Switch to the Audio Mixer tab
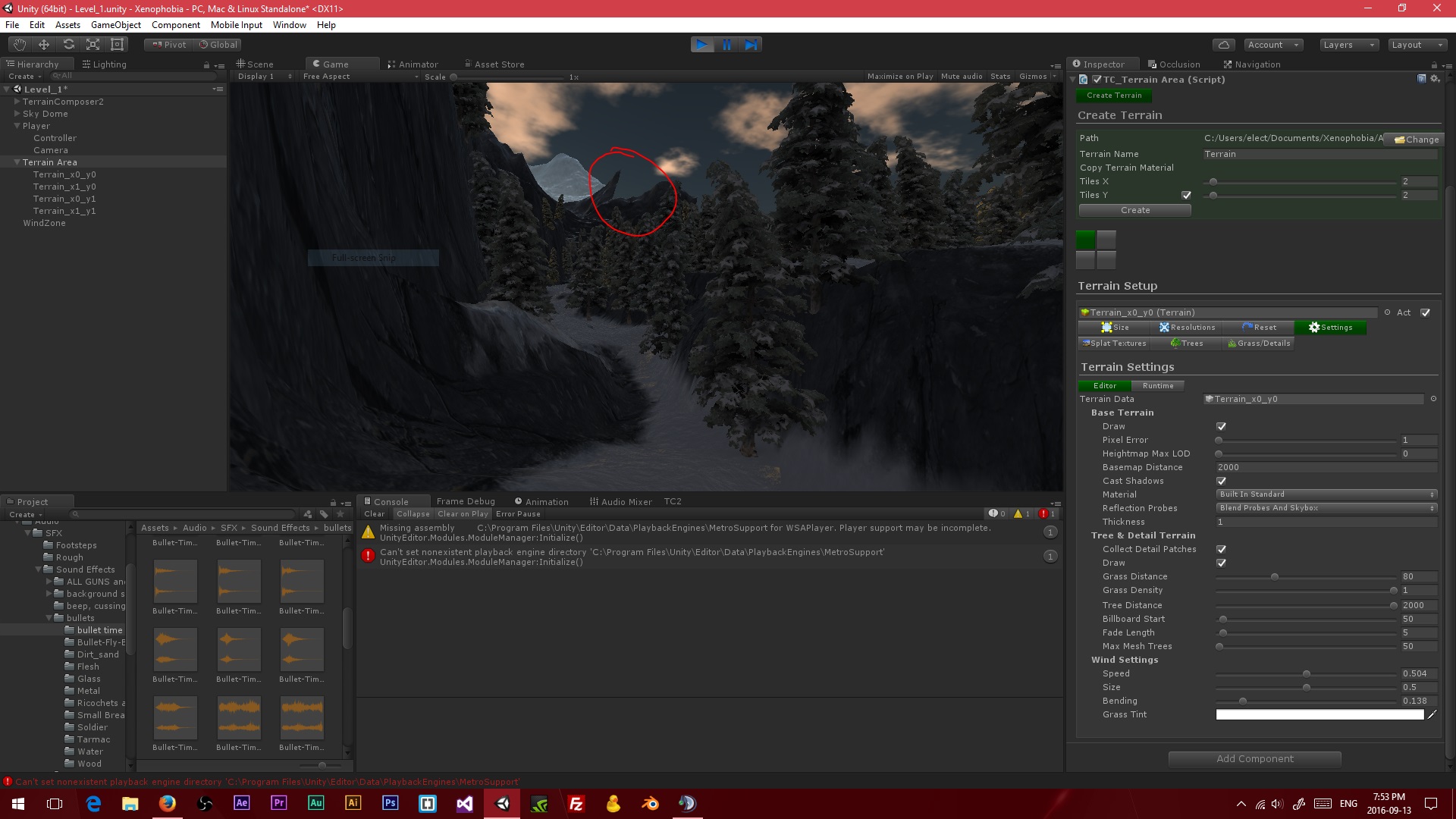This screenshot has height=819, width=1456. tap(621, 502)
